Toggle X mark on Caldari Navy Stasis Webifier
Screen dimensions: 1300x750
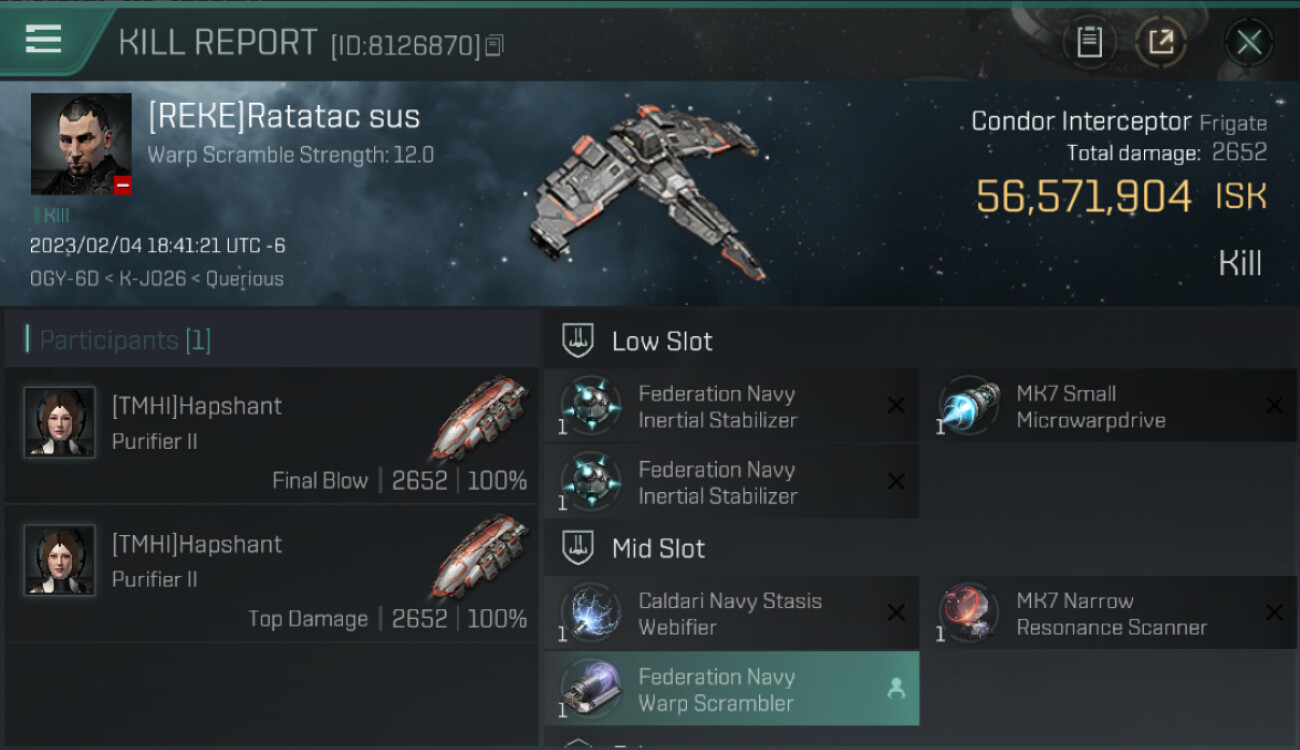pos(896,613)
